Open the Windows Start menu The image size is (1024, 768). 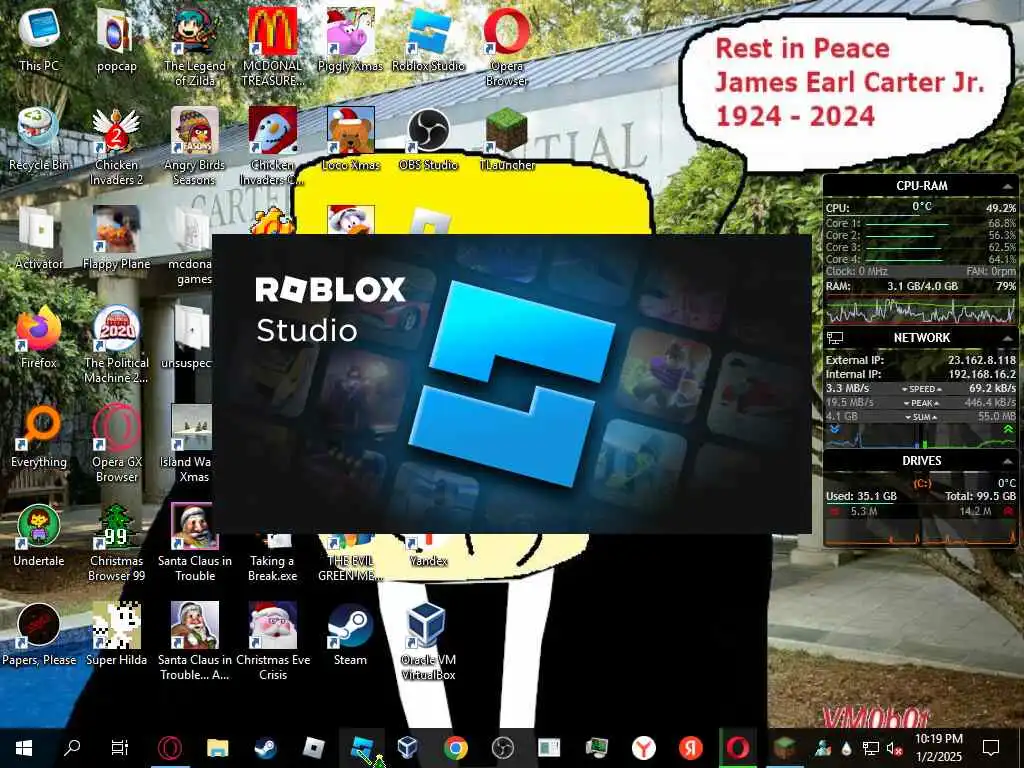click(x=24, y=748)
